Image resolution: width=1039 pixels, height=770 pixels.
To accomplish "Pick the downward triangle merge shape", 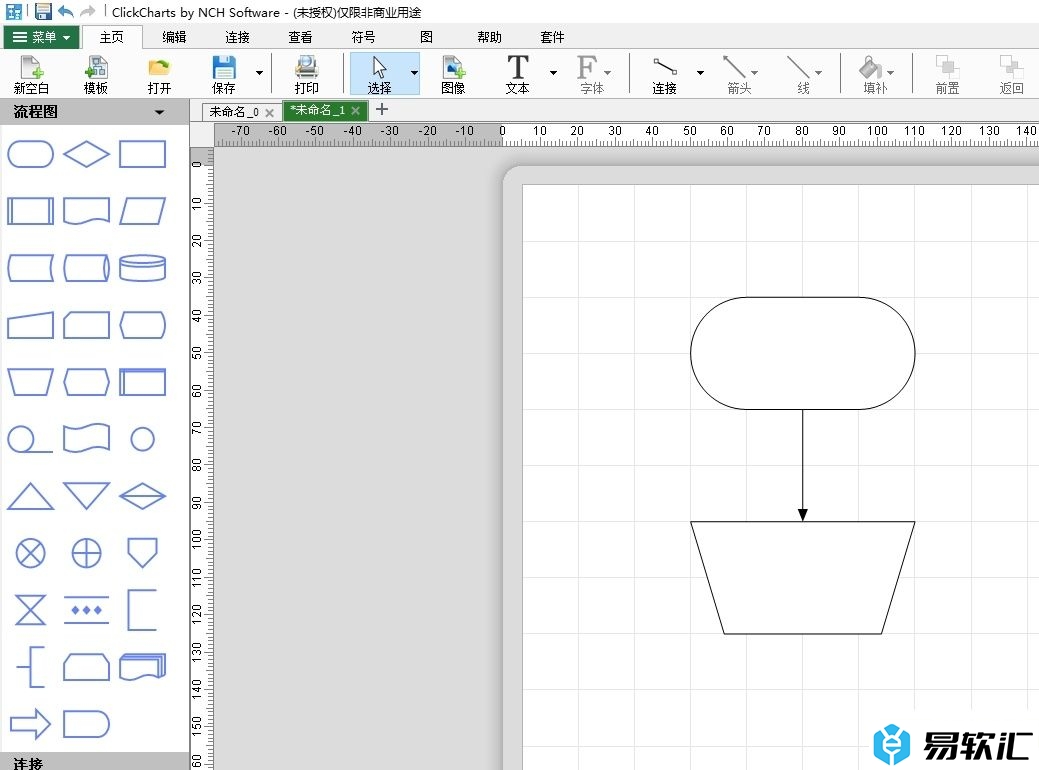I will click(x=87, y=496).
